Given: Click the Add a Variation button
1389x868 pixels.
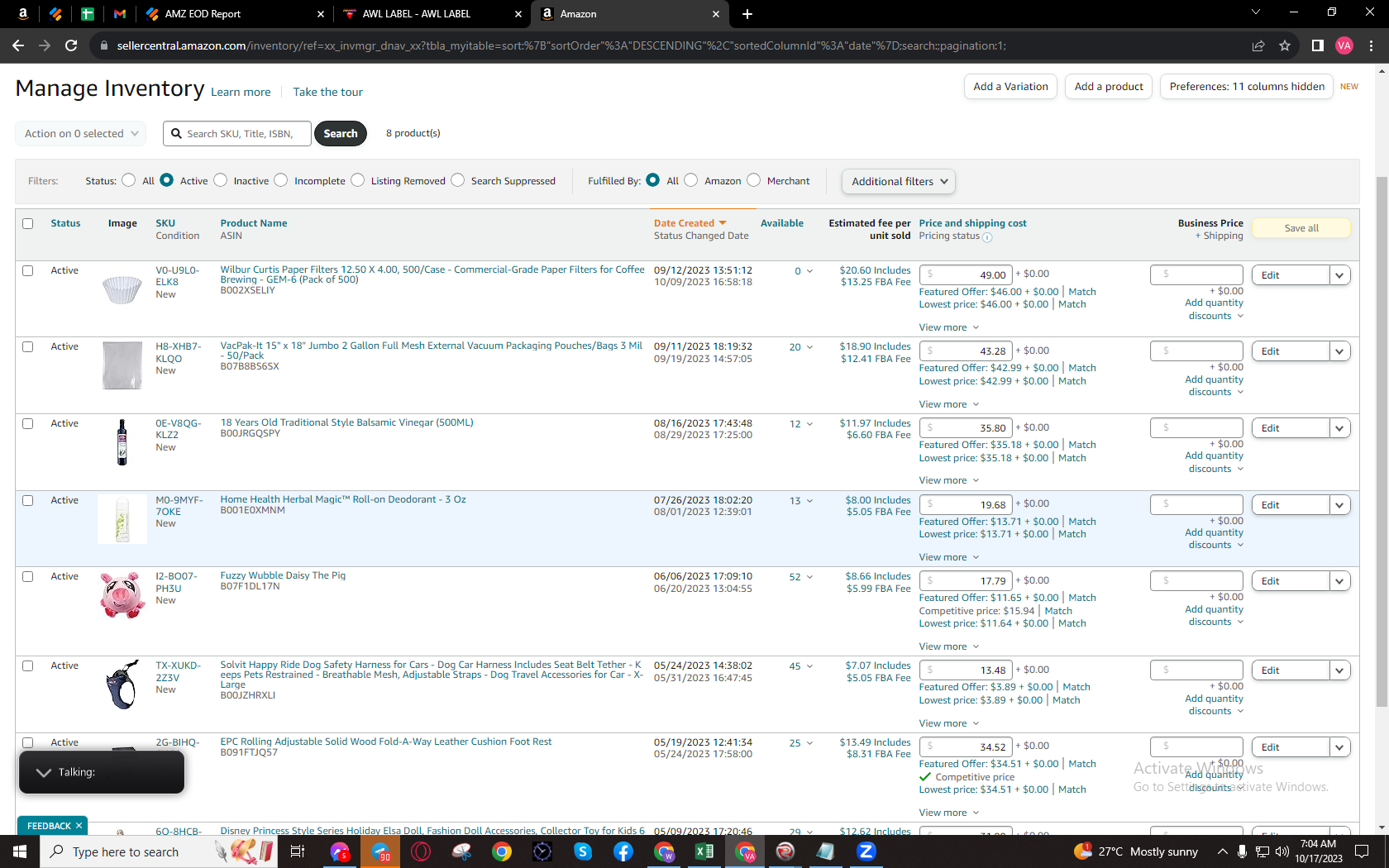Looking at the screenshot, I should 1010,86.
